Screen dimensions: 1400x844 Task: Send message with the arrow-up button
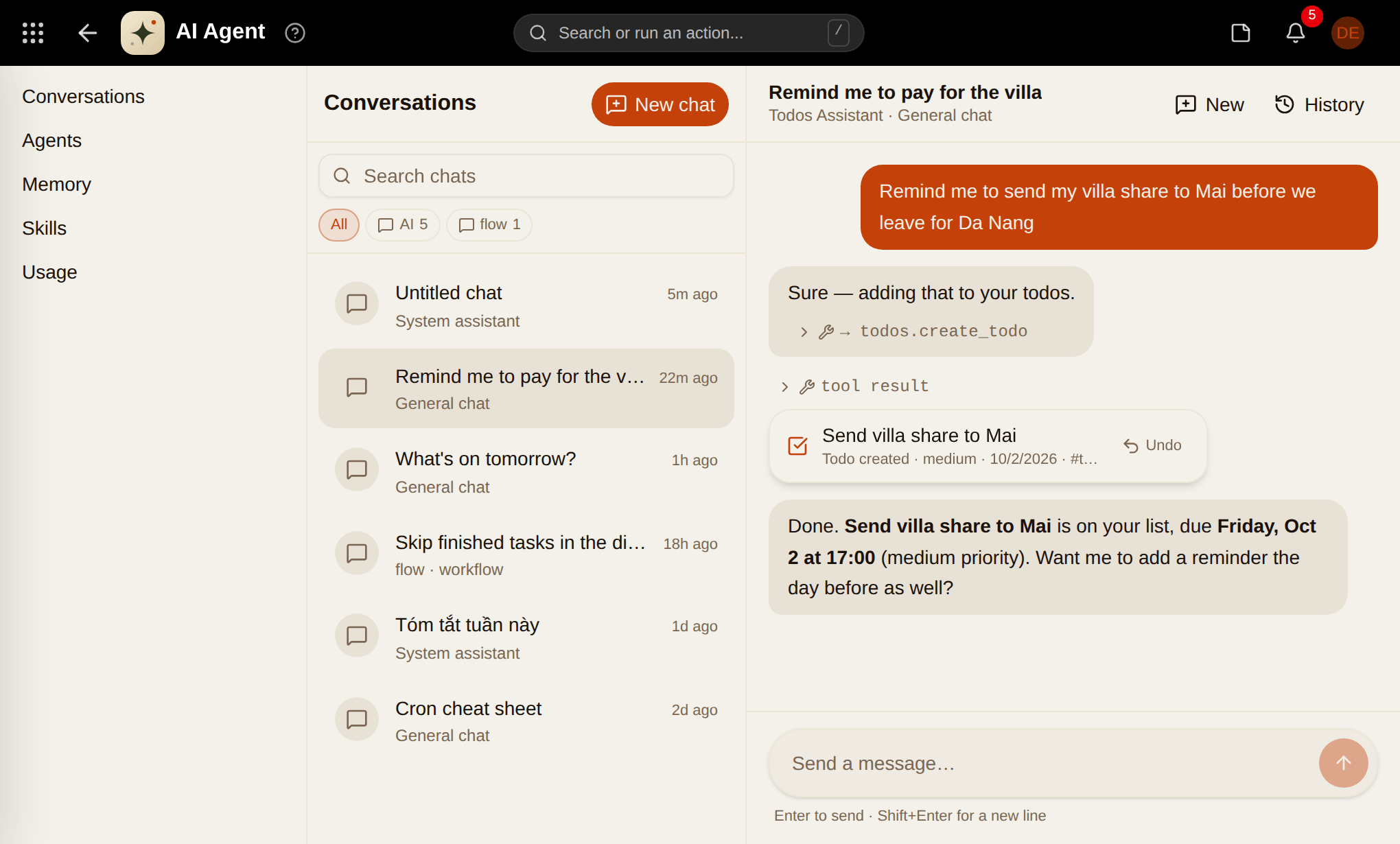1344,763
